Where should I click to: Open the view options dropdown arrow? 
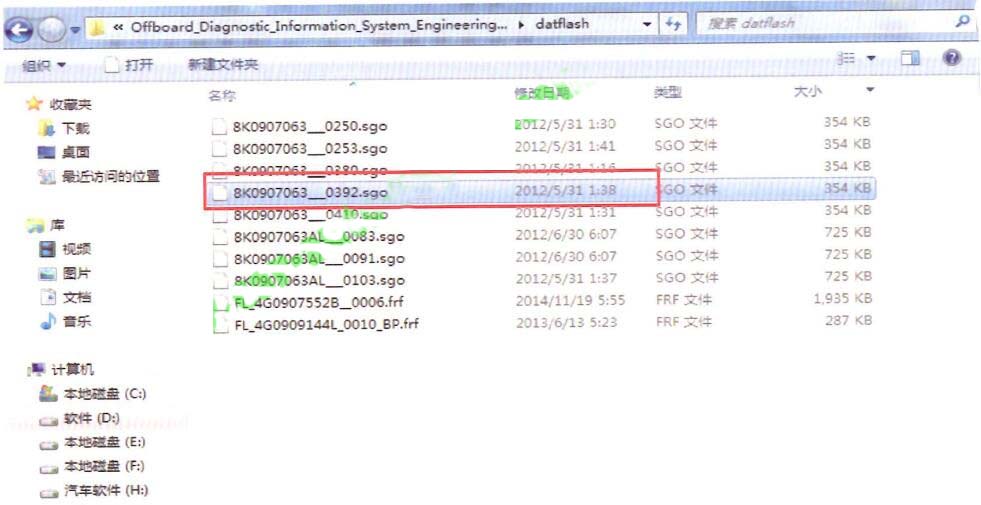click(x=871, y=59)
